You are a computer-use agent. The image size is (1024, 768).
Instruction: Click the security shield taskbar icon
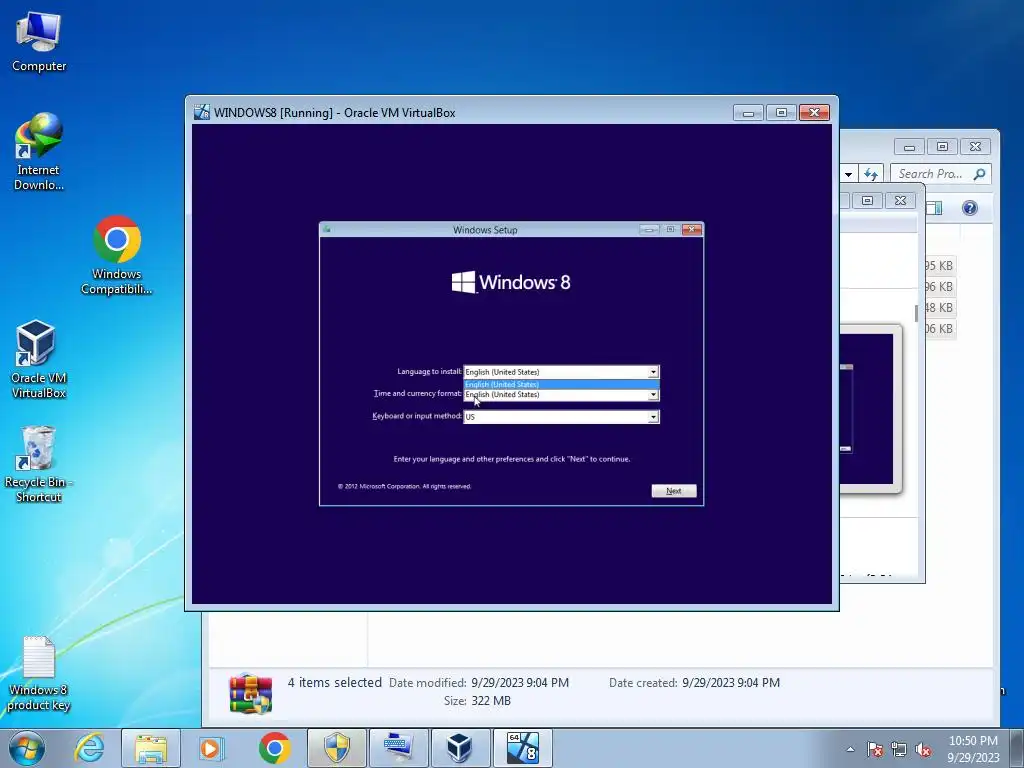point(337,748)
